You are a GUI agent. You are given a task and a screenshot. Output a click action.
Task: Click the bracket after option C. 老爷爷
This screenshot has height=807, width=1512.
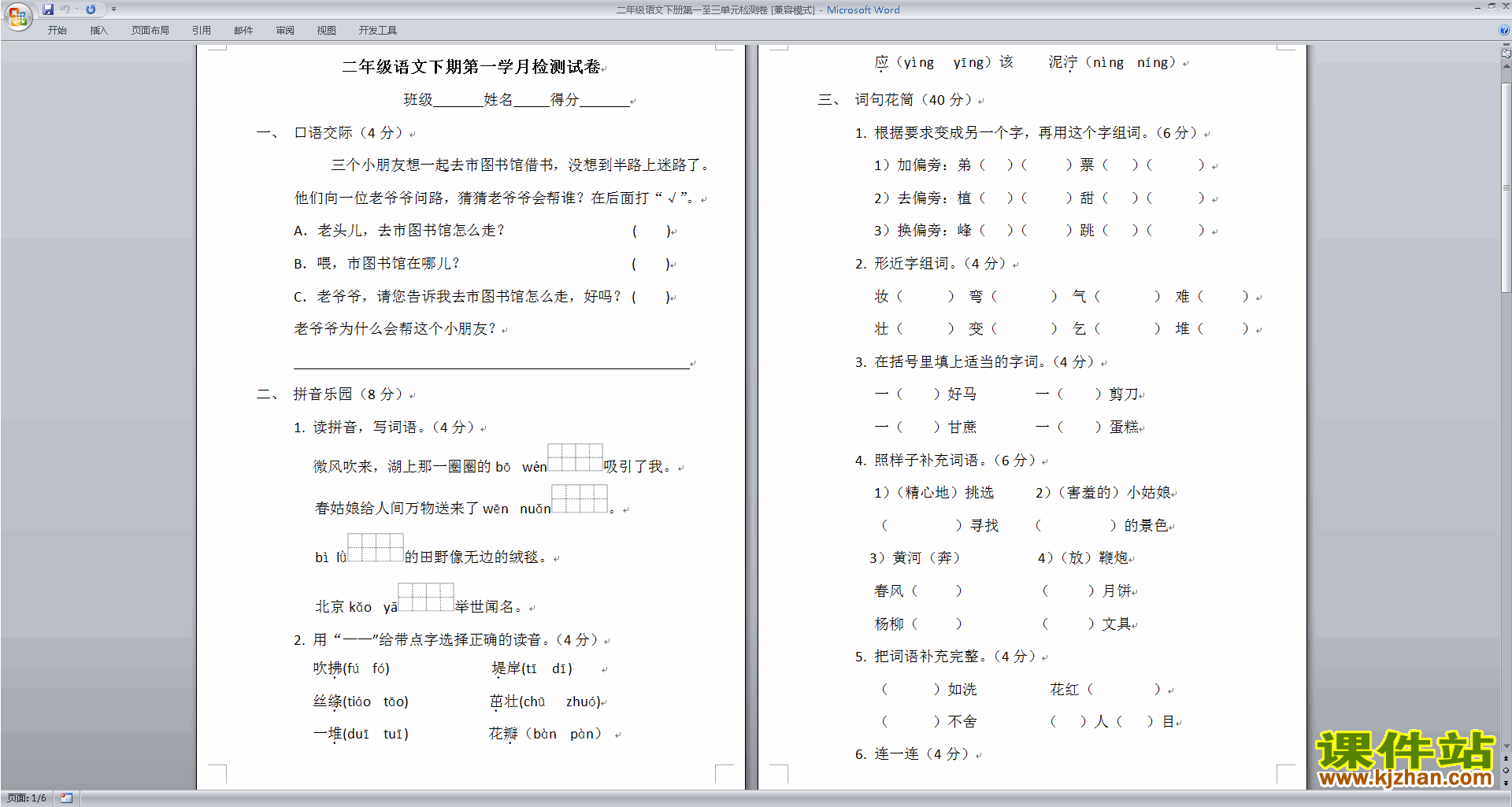click(651, 297)
